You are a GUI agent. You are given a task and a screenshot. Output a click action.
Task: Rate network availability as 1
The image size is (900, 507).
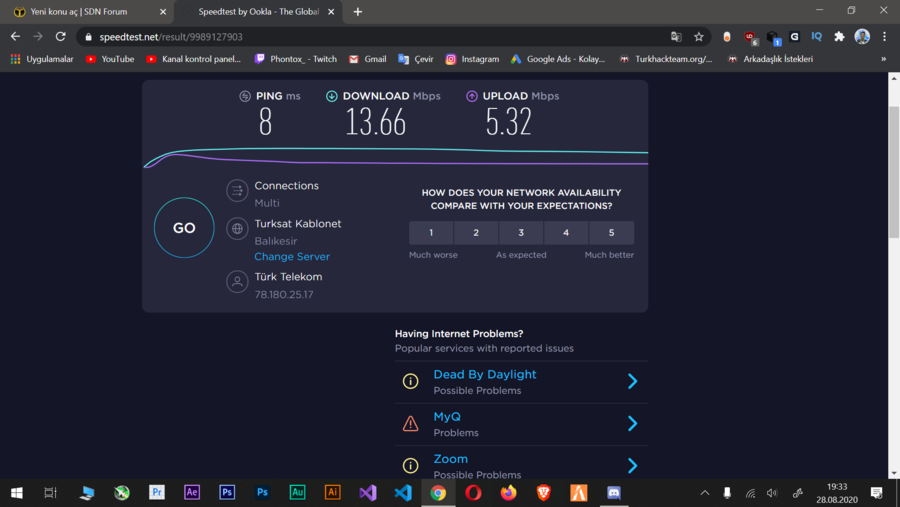tap(431, 233)
